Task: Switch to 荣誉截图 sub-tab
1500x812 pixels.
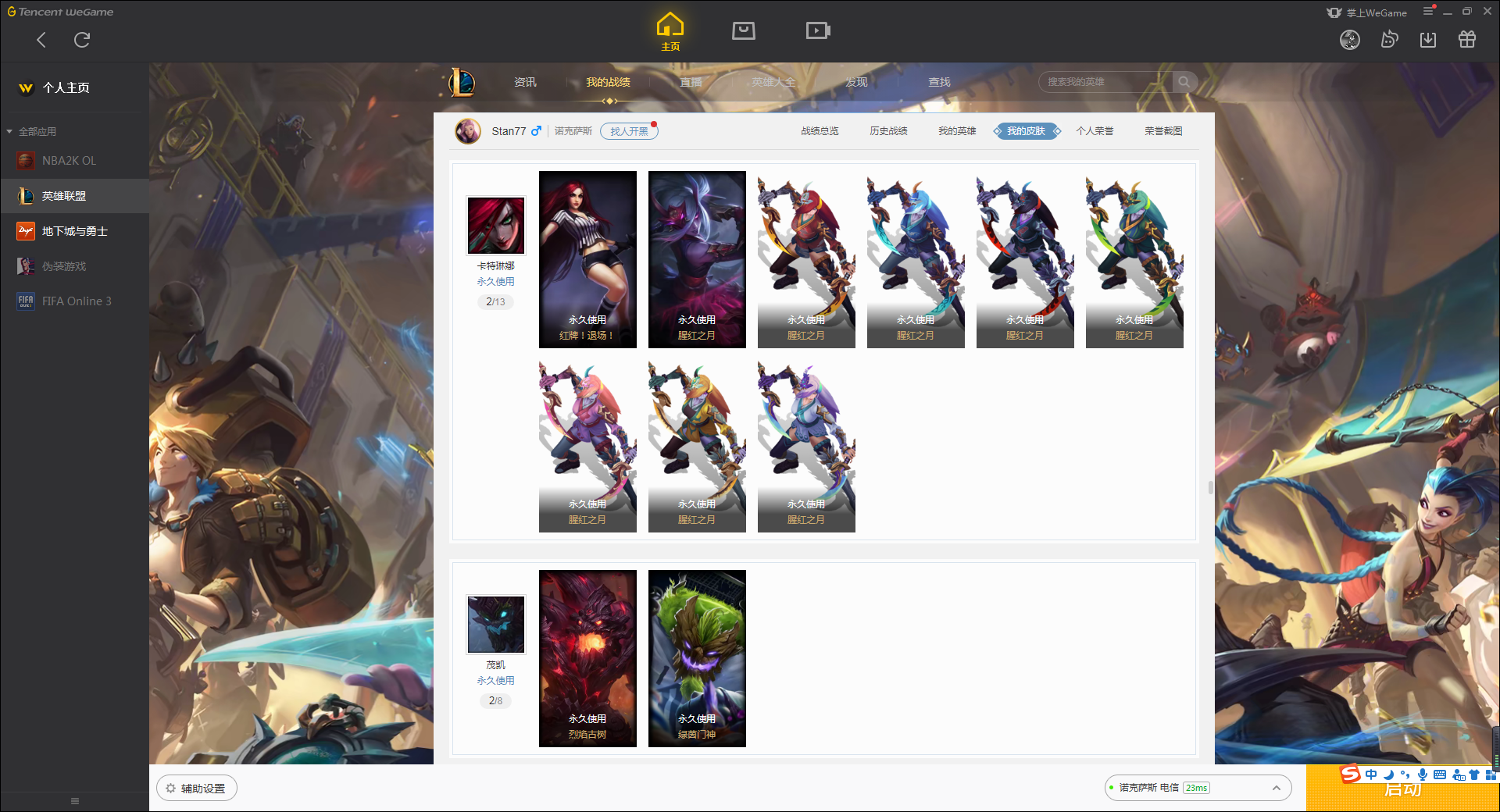Action: click(x=1163, y=131)
